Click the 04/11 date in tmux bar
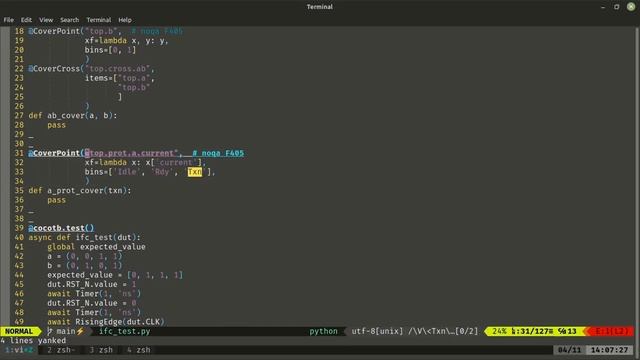 [x=569, y=350]
